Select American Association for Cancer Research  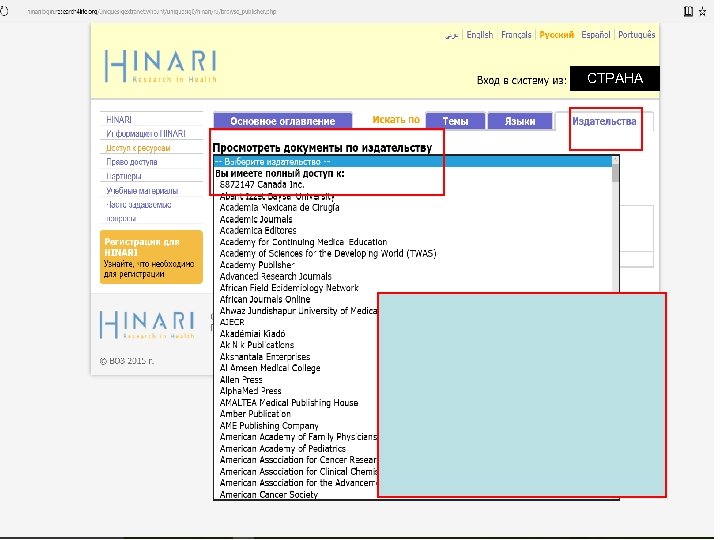click(298, 460)
